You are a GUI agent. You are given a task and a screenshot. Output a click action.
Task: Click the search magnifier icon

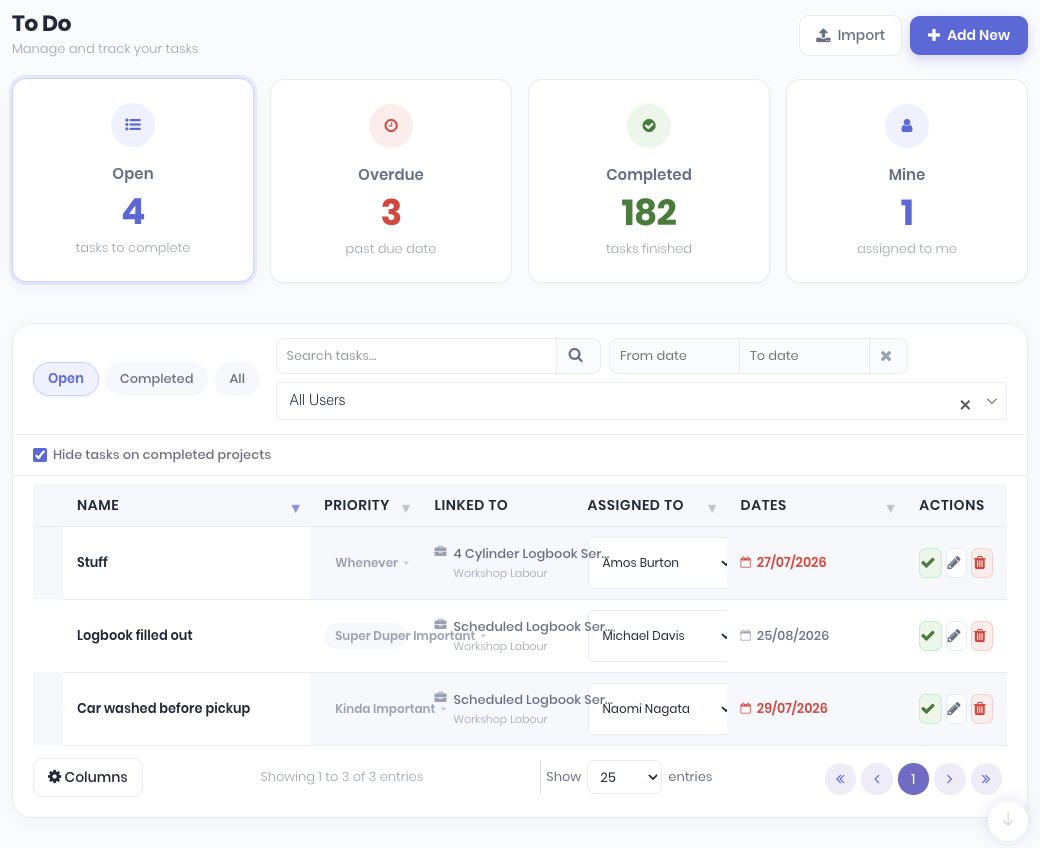[576, 356]
